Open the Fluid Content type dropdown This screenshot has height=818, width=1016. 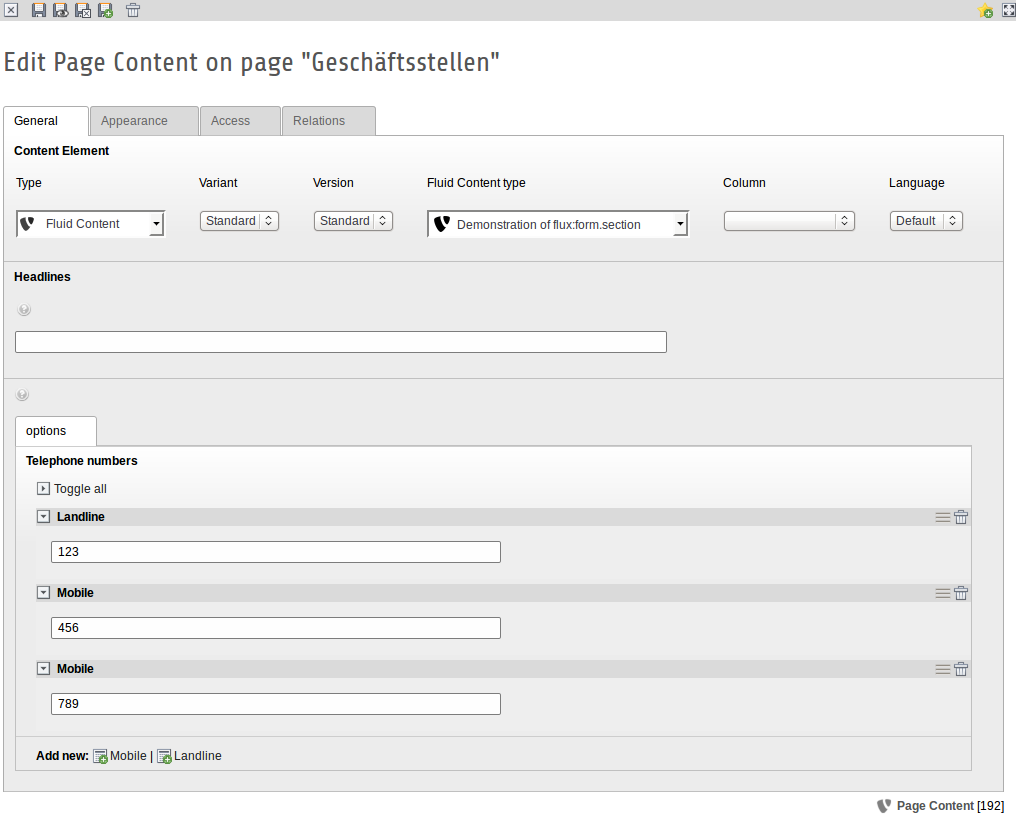558,225
